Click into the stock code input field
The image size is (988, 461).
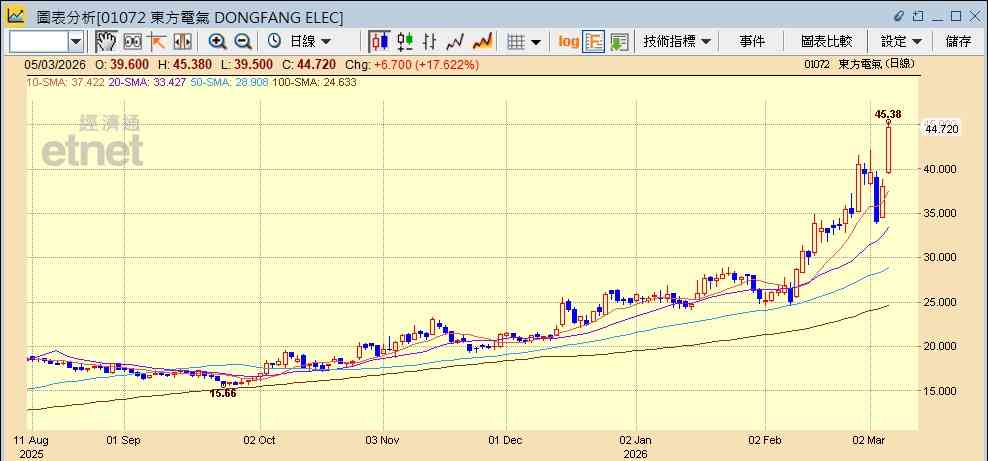(38, 42)
